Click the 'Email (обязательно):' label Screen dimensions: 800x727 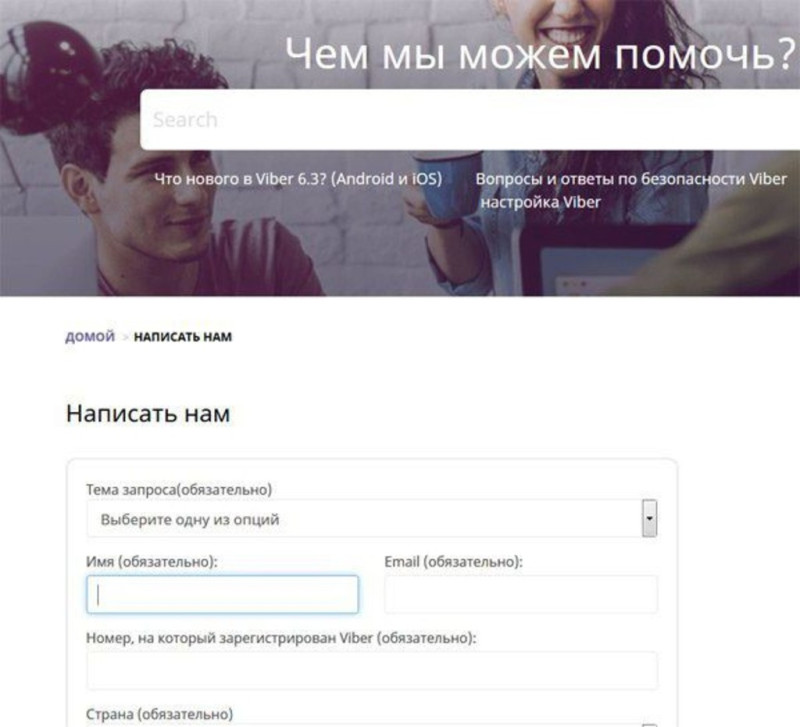pyautogui.click(x=454, y=562)
